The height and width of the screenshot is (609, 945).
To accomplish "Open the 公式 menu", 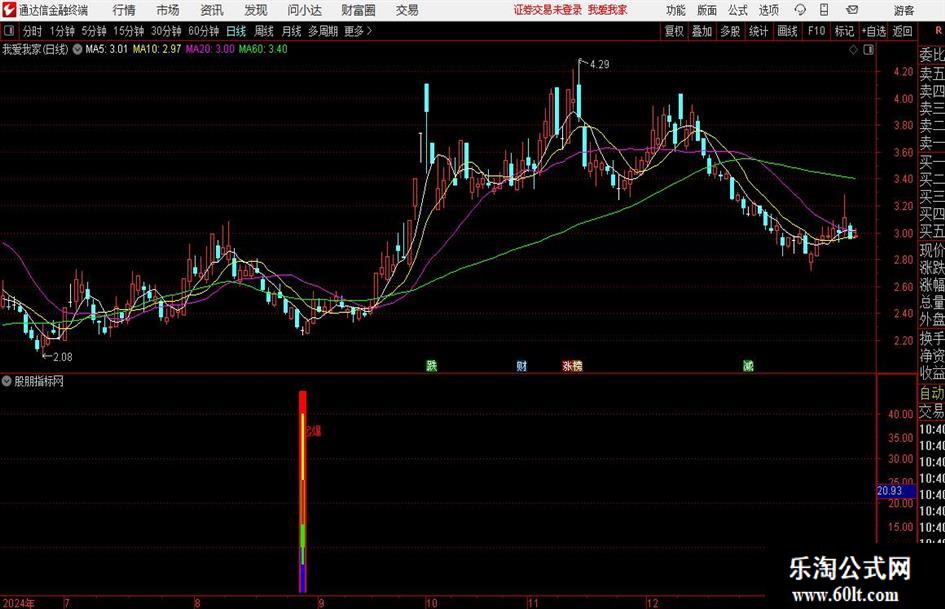I will click(x=737, y=10).
